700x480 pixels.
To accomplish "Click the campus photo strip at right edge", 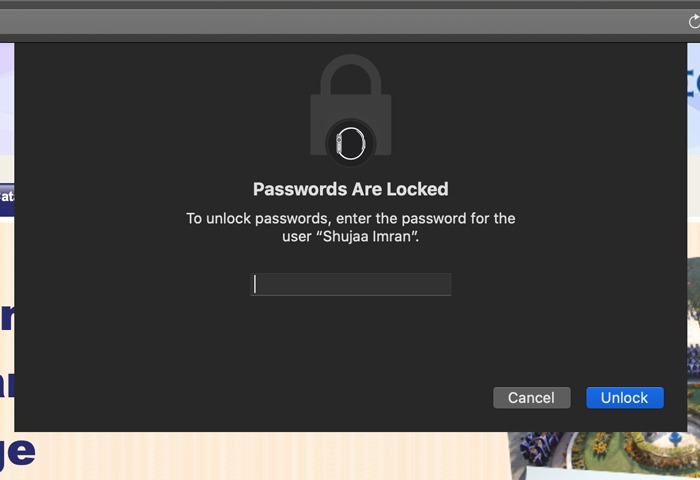I will [x=693, y=345].
